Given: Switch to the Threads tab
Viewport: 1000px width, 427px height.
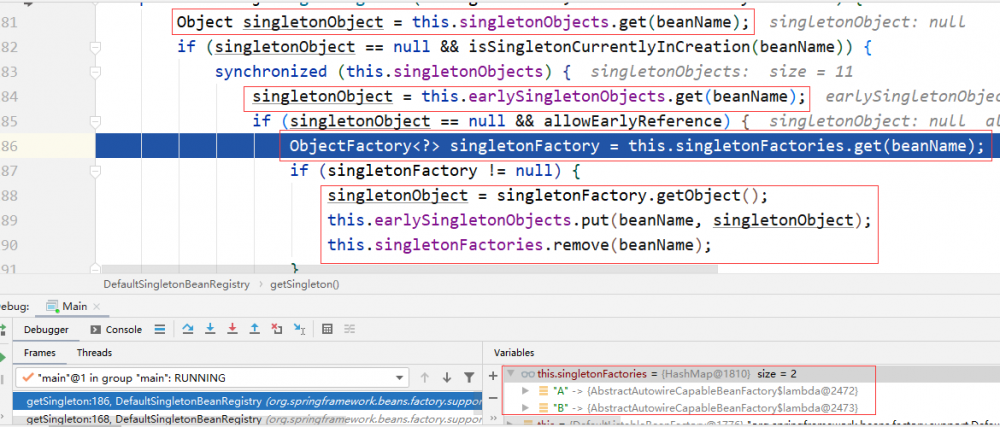Looking at the screenshot, I should 94,352.
